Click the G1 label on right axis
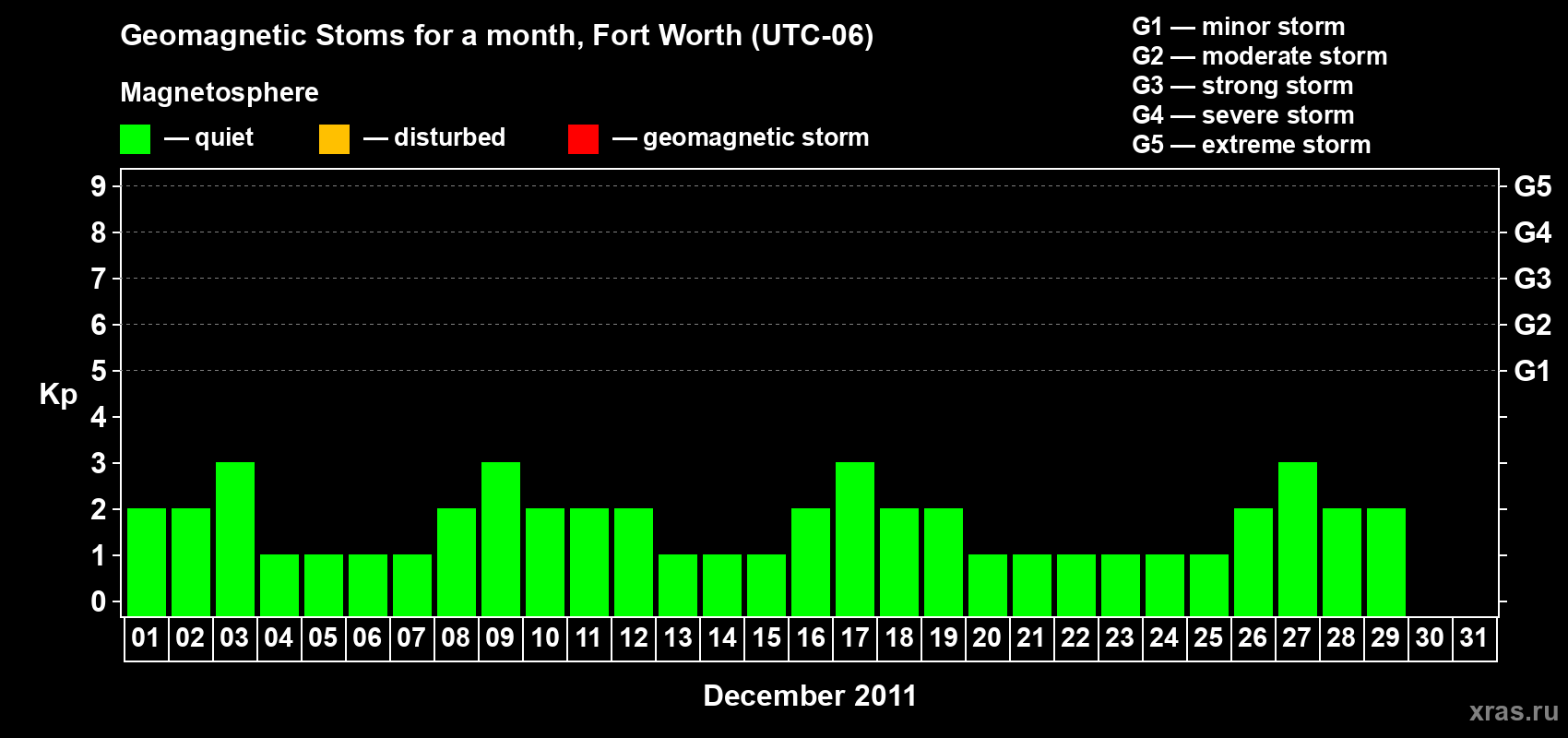 click(1533, 371)
